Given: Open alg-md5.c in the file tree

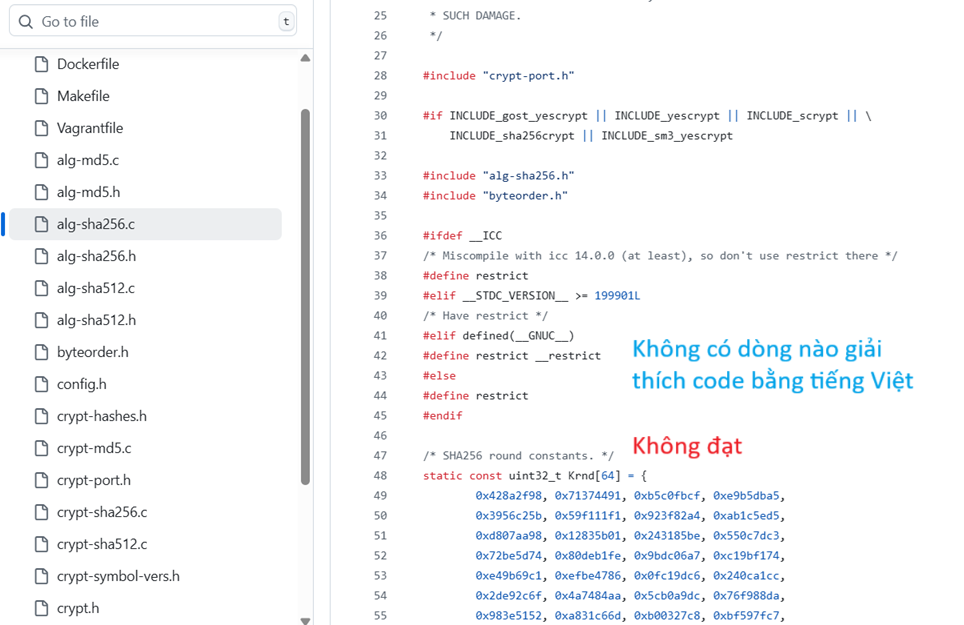Looking at the screenshot, I should [x=88, y=160].
